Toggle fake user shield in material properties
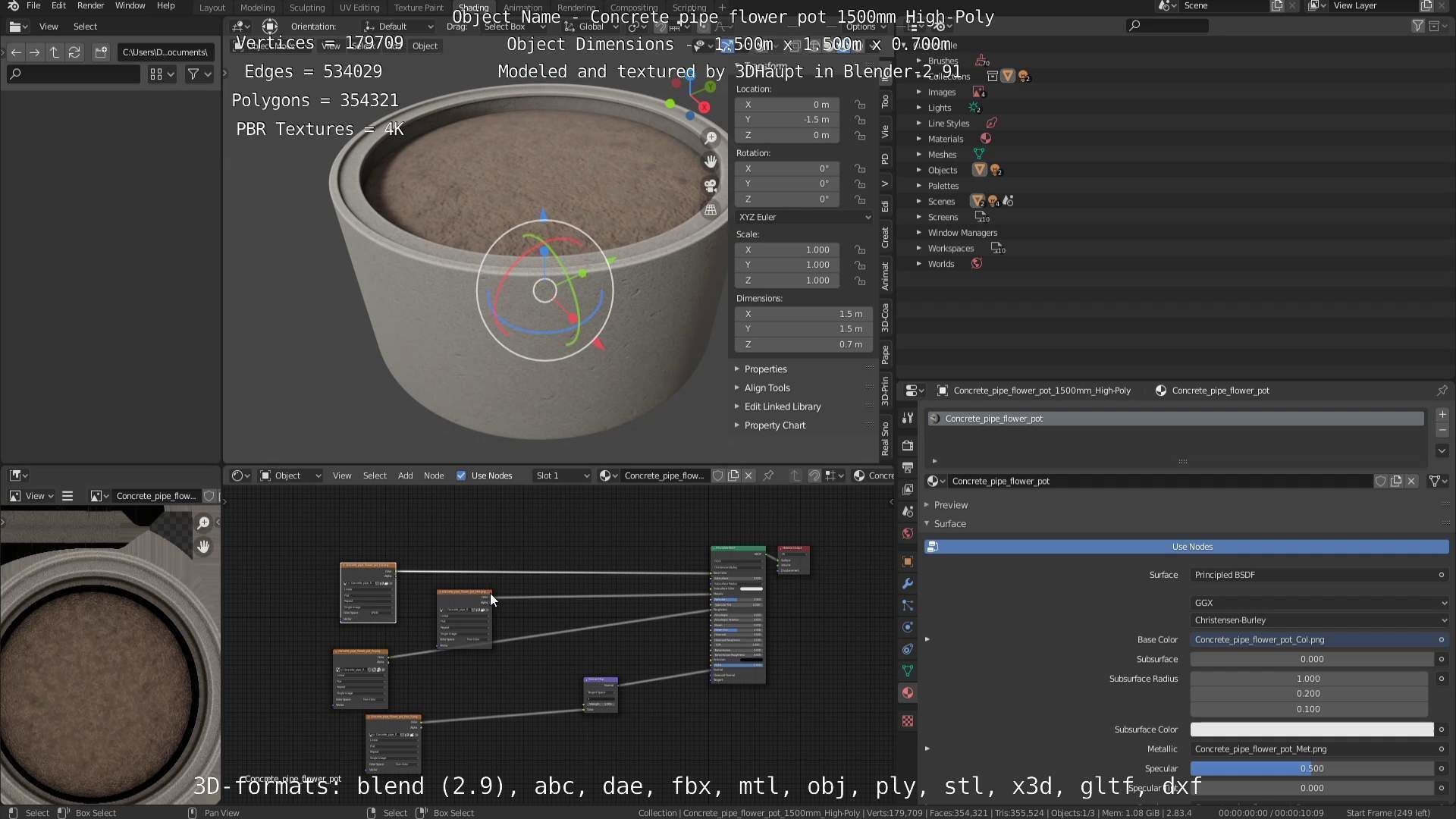 tap(1380, 481)
